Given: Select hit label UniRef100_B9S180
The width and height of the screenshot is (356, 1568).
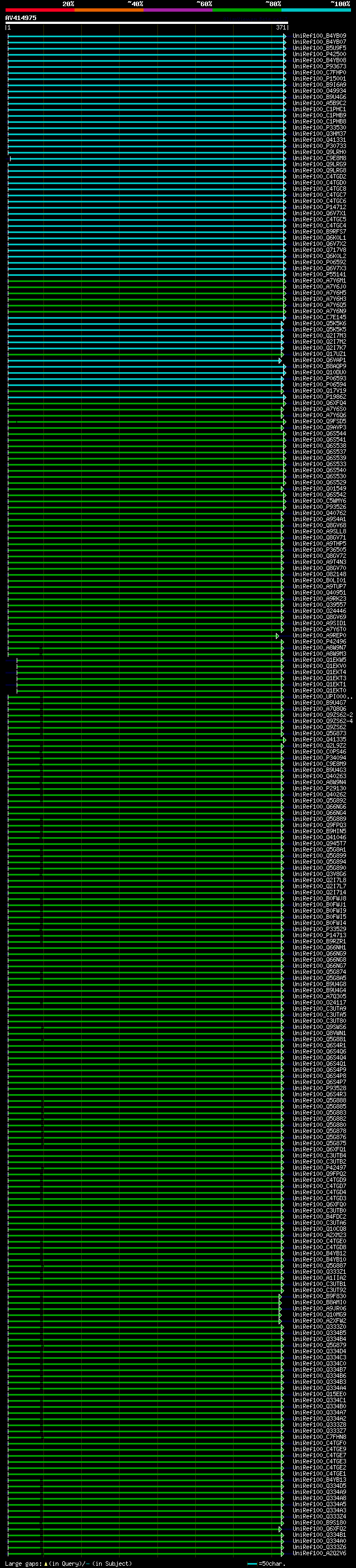Looking at the screenshot, I should point(319,1523).
